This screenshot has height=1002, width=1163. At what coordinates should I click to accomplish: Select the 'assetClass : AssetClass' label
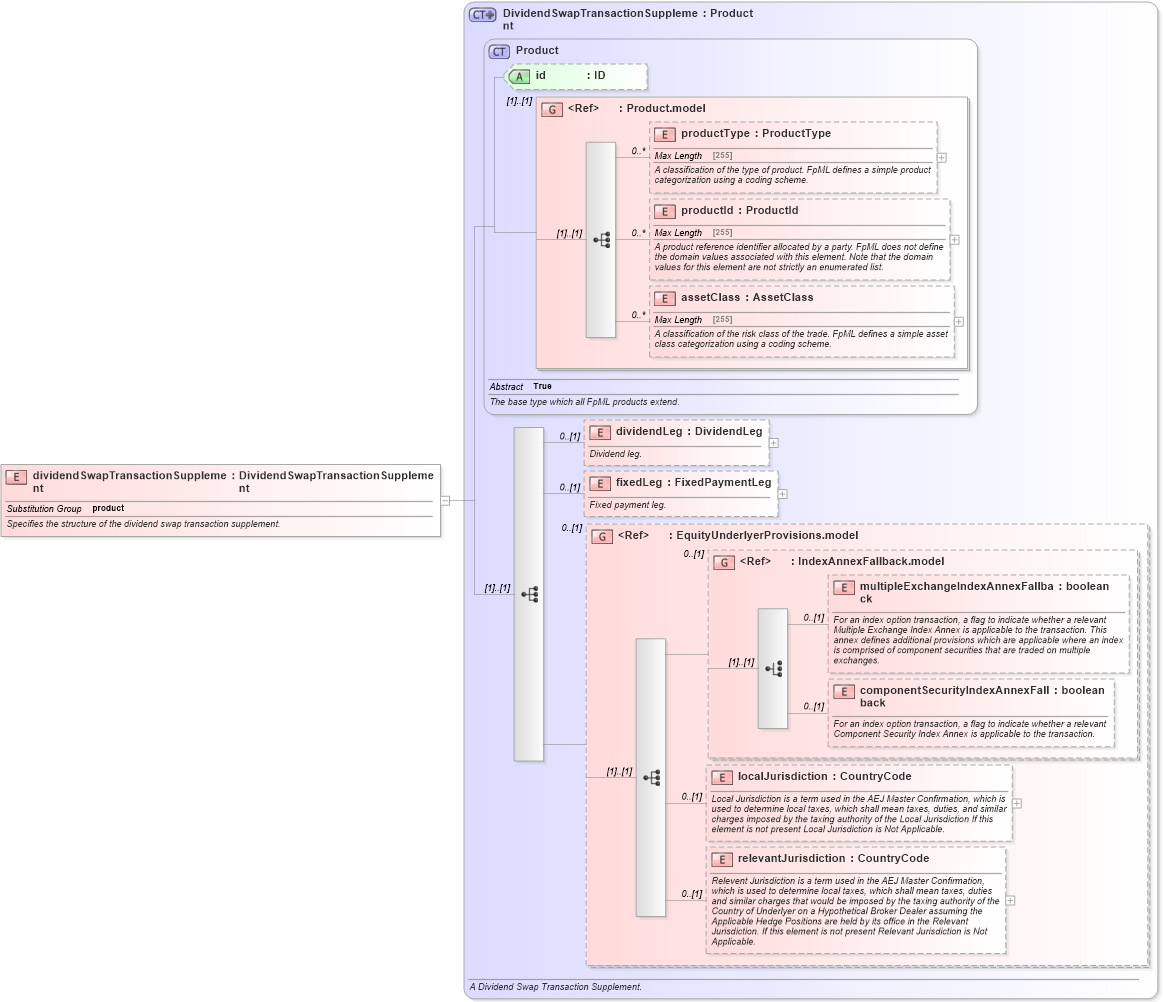(747, 297)
